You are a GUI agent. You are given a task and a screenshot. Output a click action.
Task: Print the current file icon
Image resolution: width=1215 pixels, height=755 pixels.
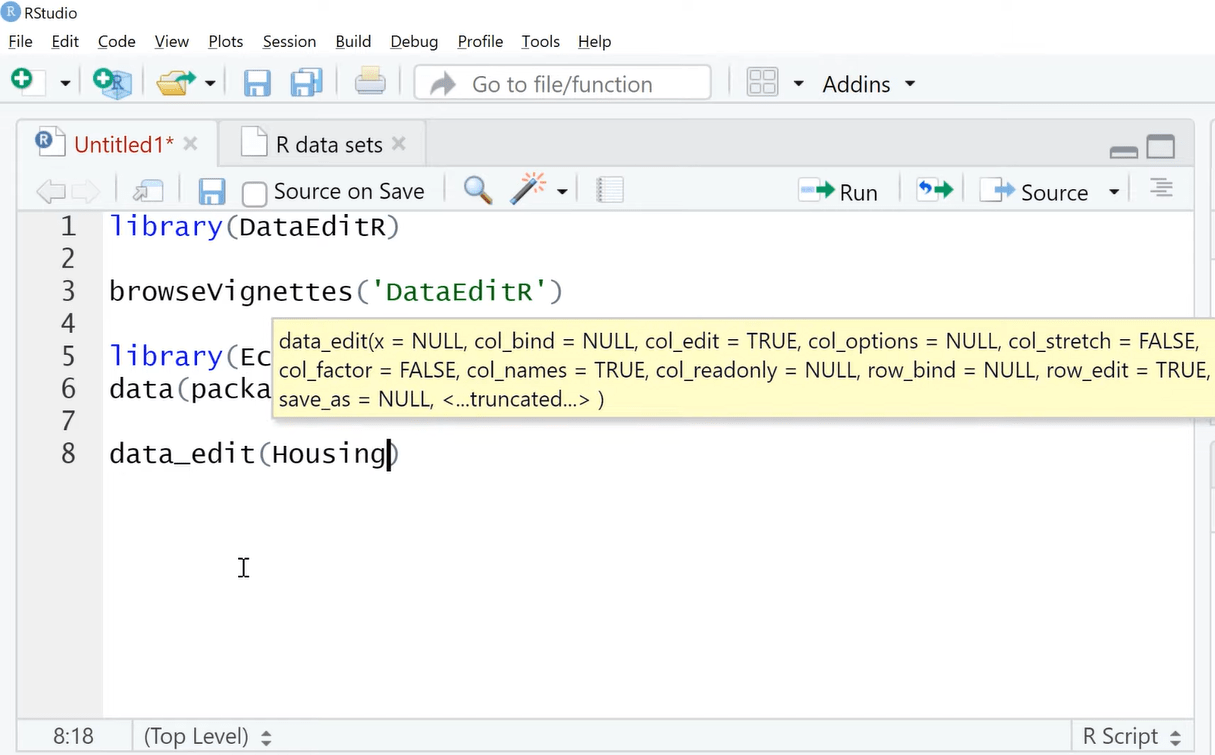click(370, 82)
